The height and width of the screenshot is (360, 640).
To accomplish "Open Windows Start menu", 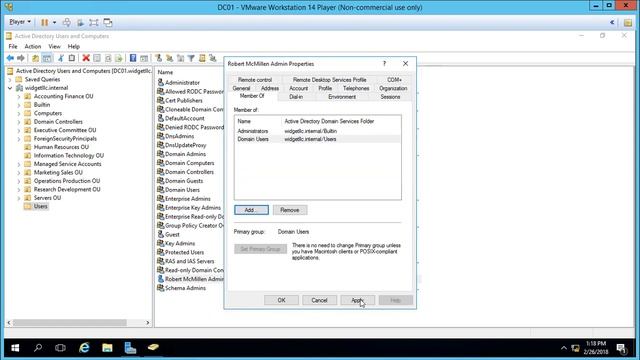I will 15,348.
